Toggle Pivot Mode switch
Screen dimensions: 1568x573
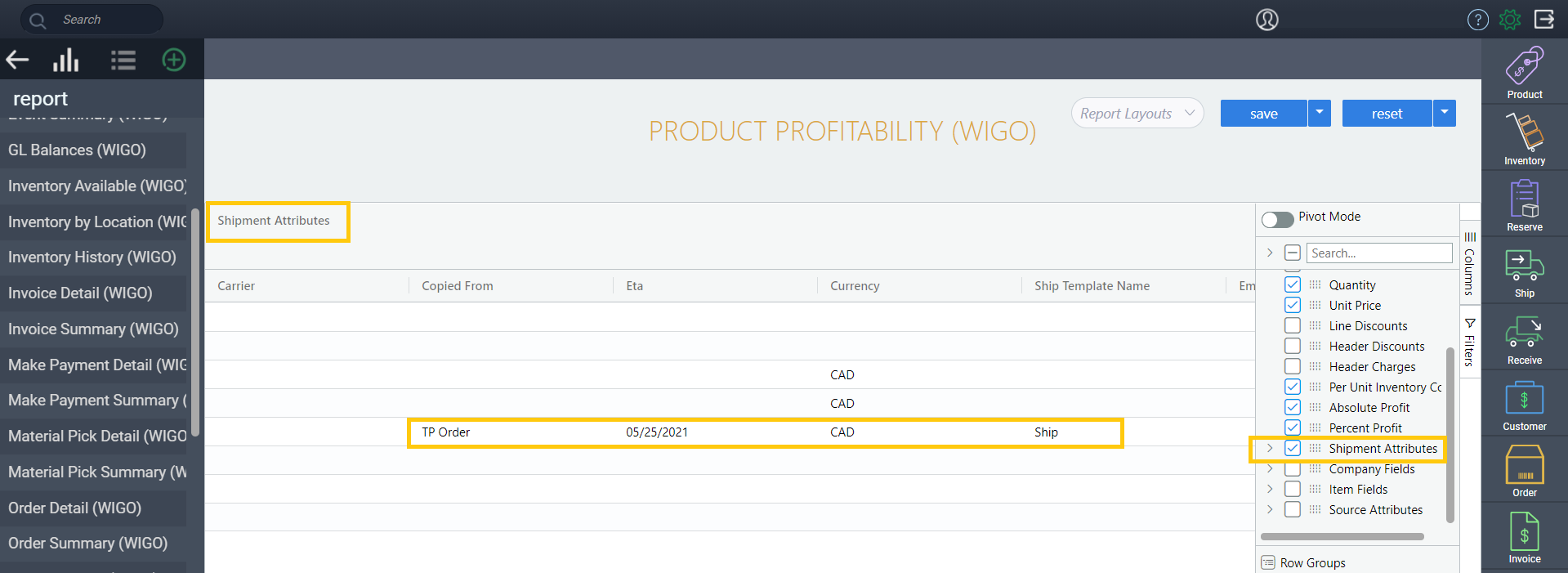(x=1277, y=219)
